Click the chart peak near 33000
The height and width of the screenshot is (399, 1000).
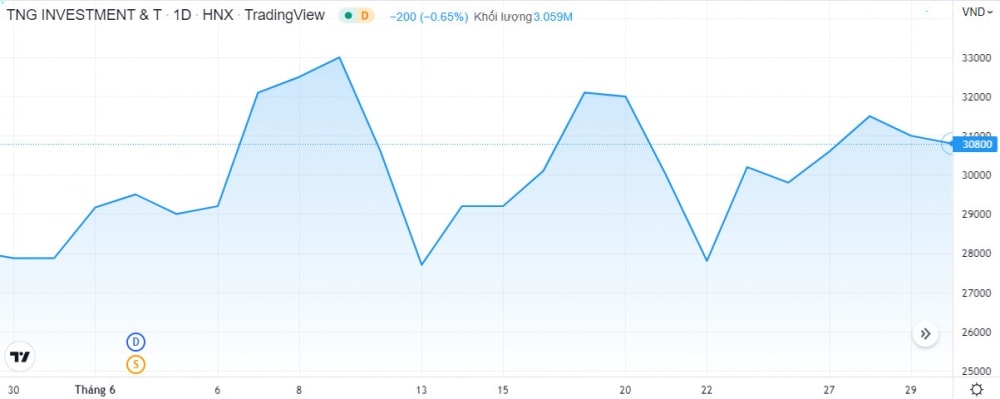point(339,57)
